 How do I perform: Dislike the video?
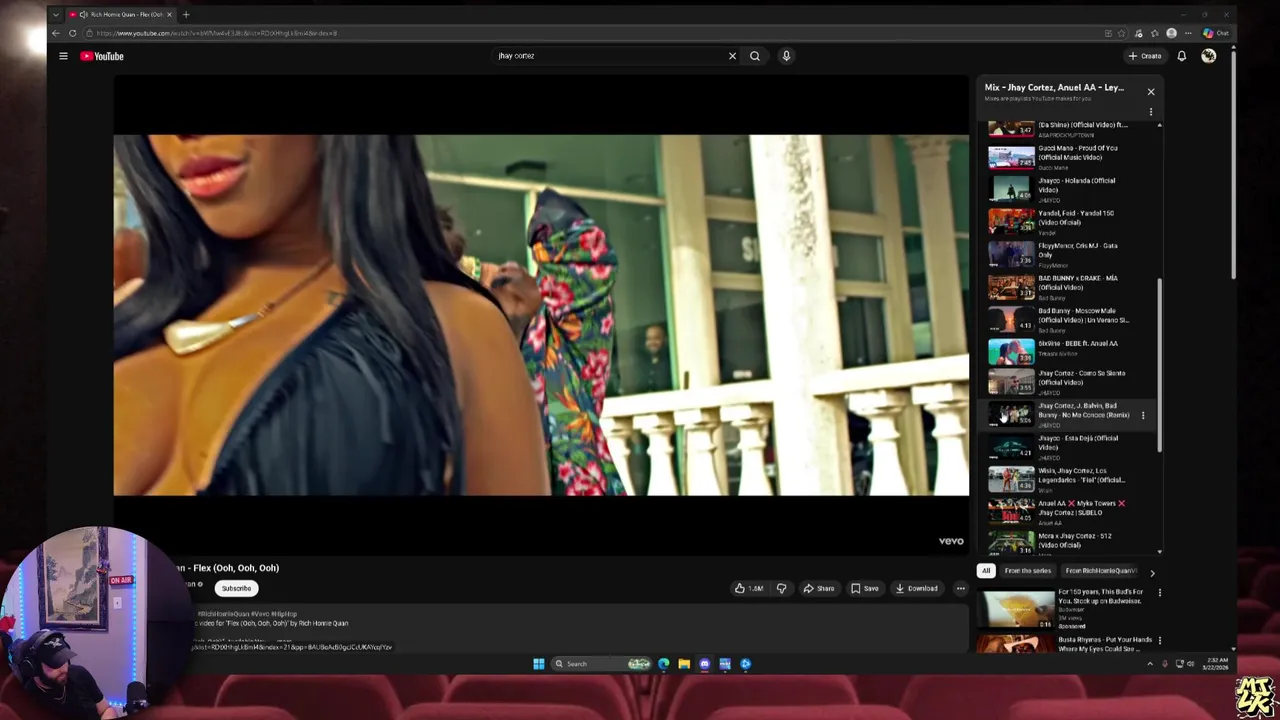pos(781,588)
